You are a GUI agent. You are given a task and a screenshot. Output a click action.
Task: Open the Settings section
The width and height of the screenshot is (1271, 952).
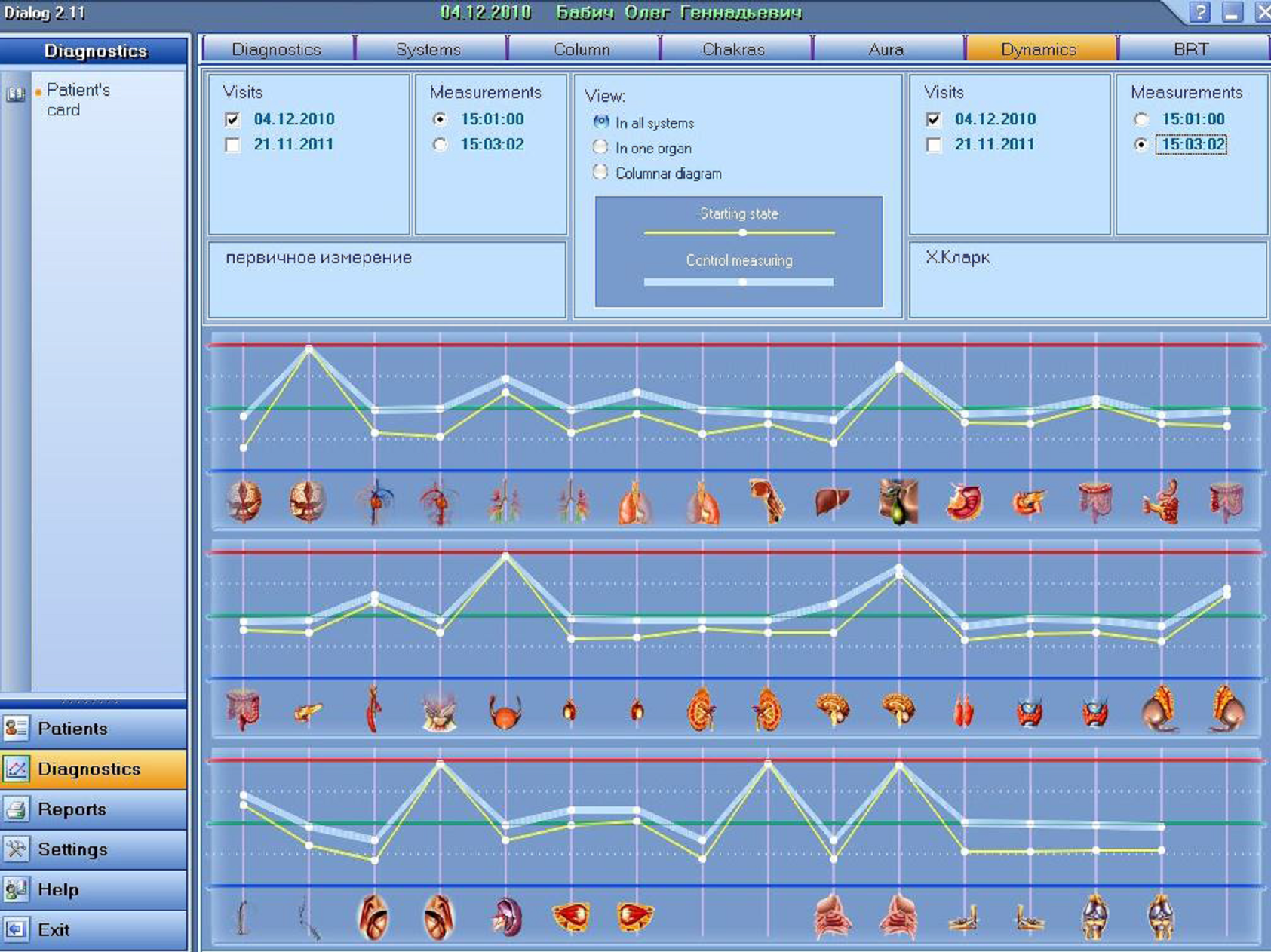[94, 849]
